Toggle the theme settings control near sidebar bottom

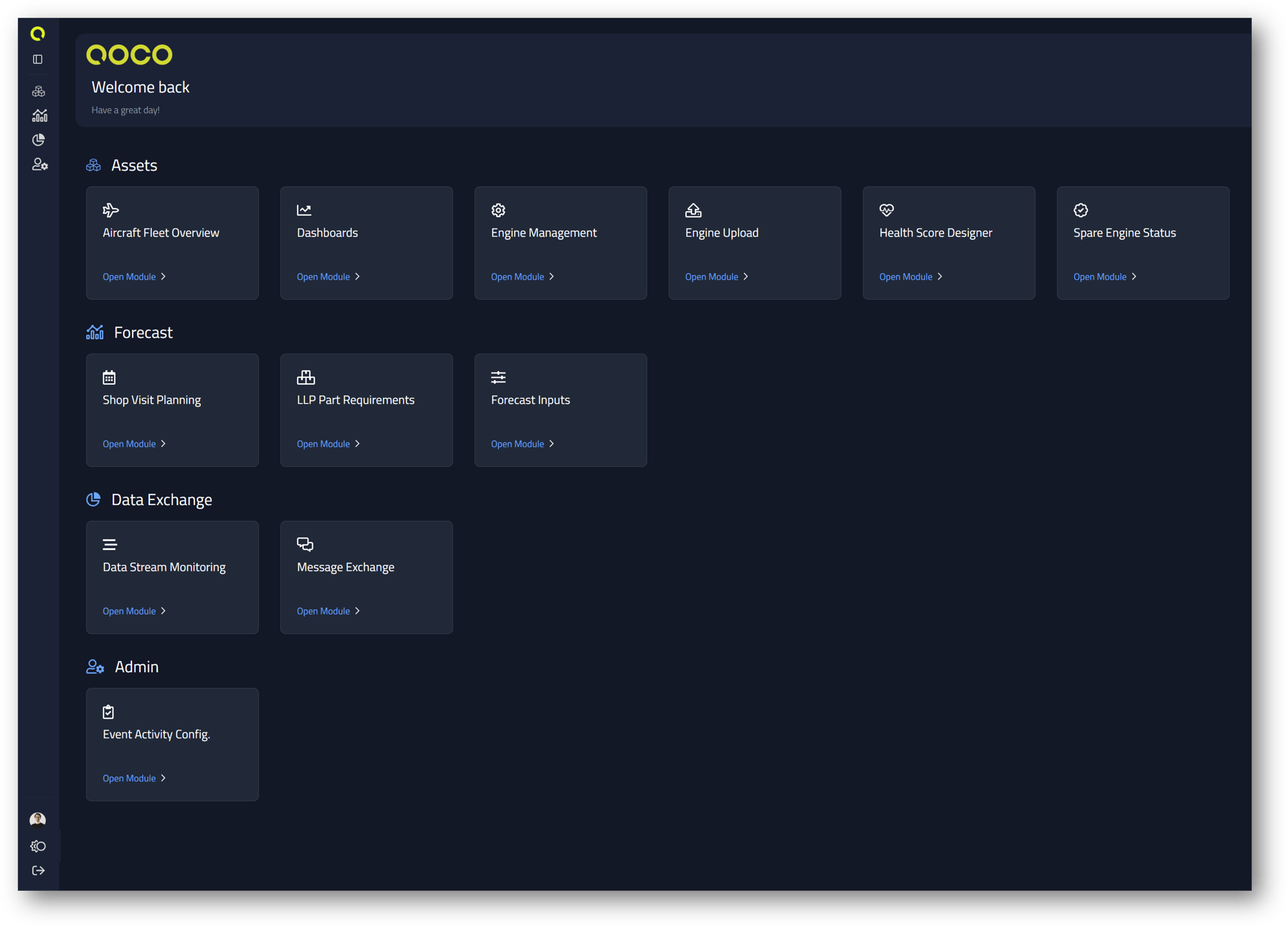point(38,846)
